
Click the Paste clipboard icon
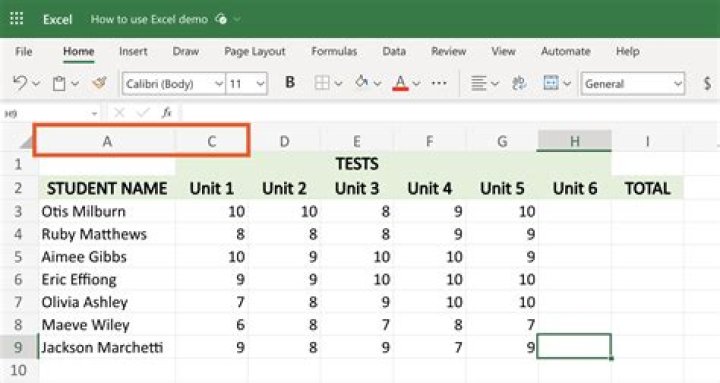tap(59, 84)
